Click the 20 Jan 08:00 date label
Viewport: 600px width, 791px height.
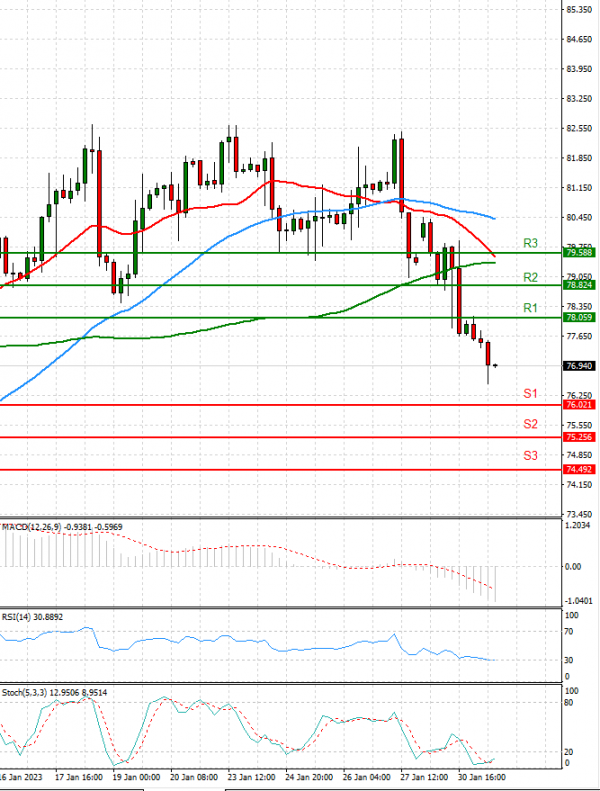click(x=194, y=777)
